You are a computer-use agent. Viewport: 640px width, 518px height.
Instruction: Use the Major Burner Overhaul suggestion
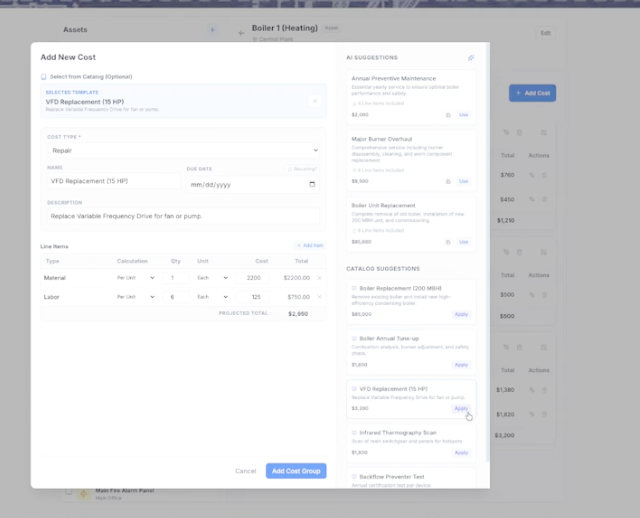pos(463,181)
